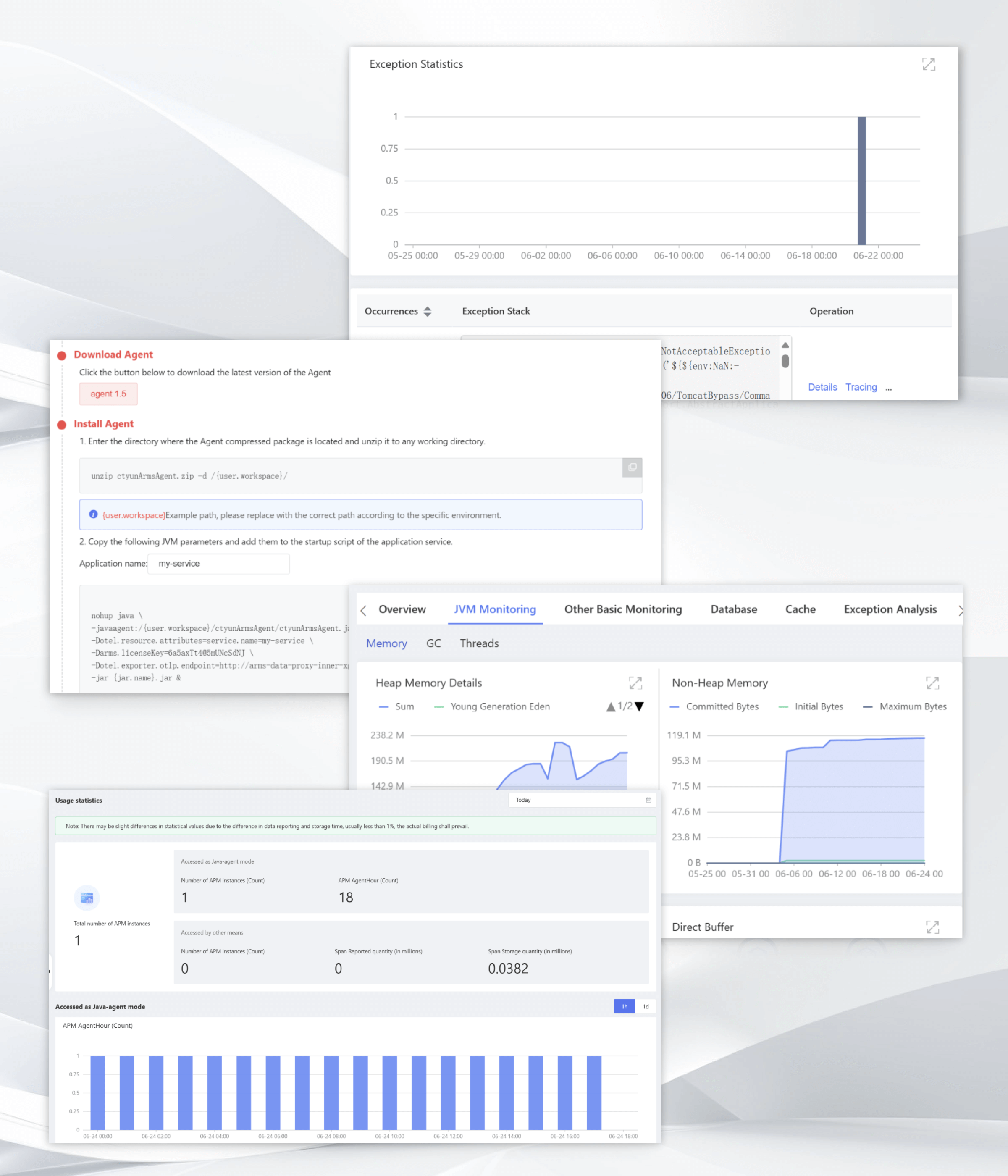Image resolution: width=1008 pixels, height=1176 pixels.
Task: Switch the chart to 1d granularity
Action: pyautogui.click(x=645, y=1006)
